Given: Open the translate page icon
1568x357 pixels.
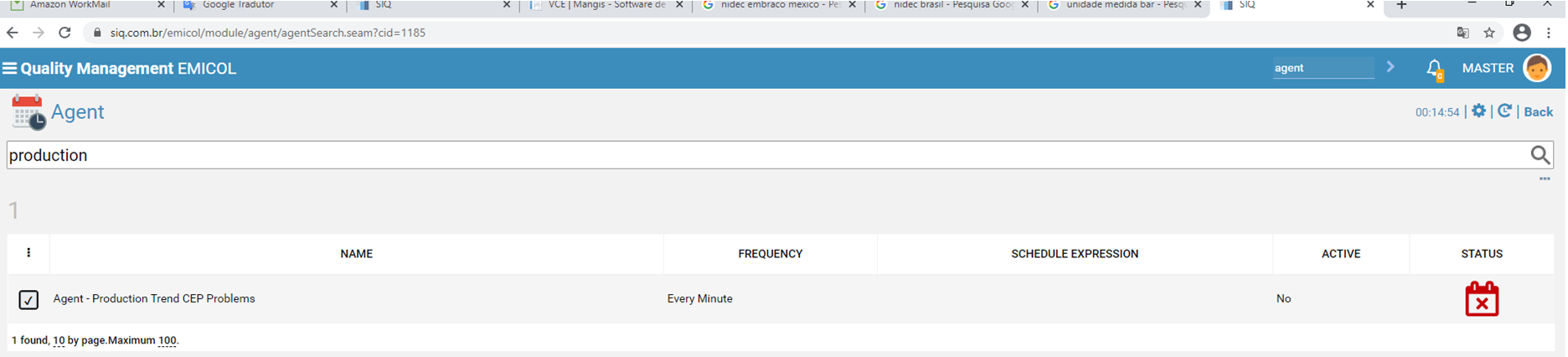Looking at the screenshot, I should pyautogui.click(x=1462, y=33).
